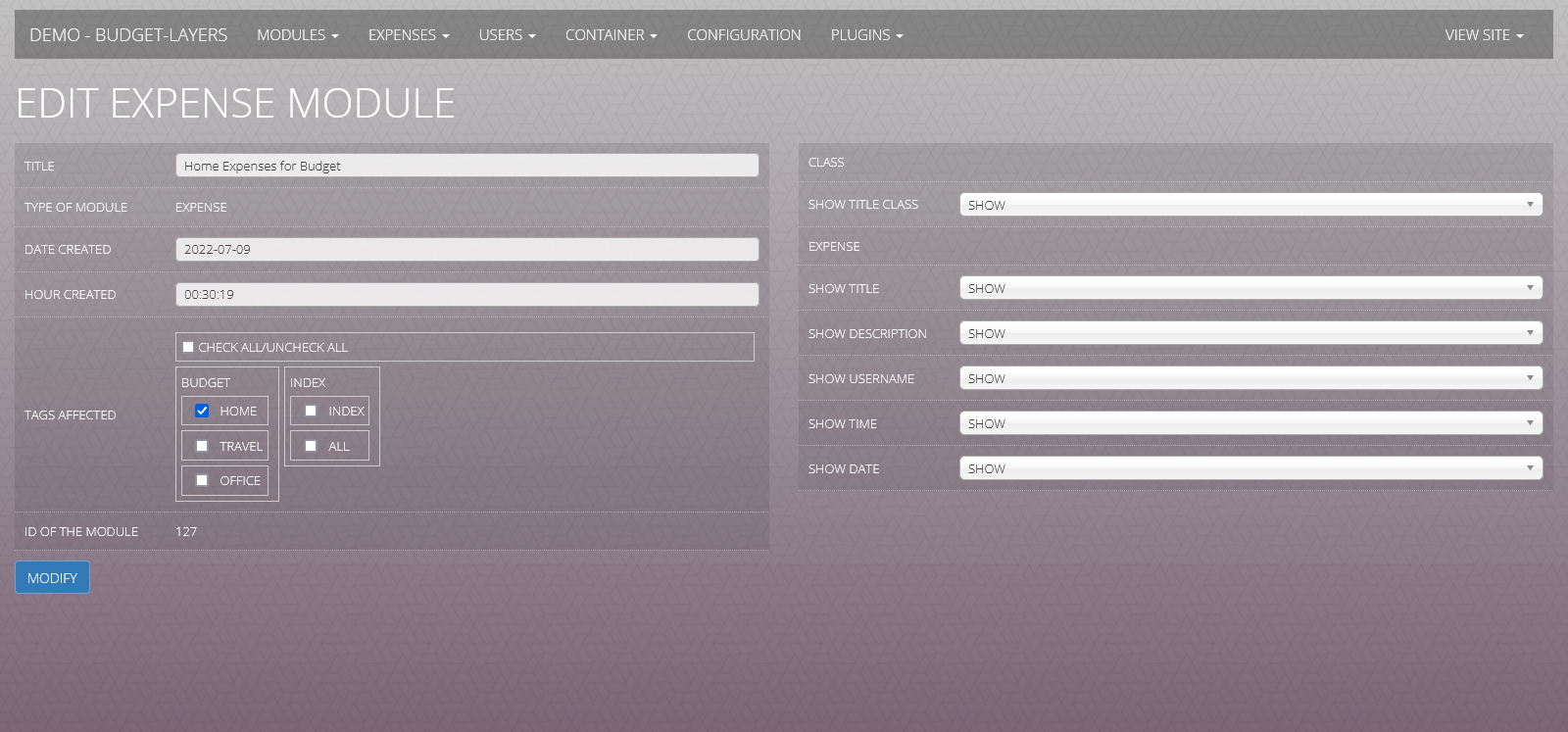Tick the OFFICE tag checkbox
Viewport: 1568px width, 732px height.
tap(202, 480)
